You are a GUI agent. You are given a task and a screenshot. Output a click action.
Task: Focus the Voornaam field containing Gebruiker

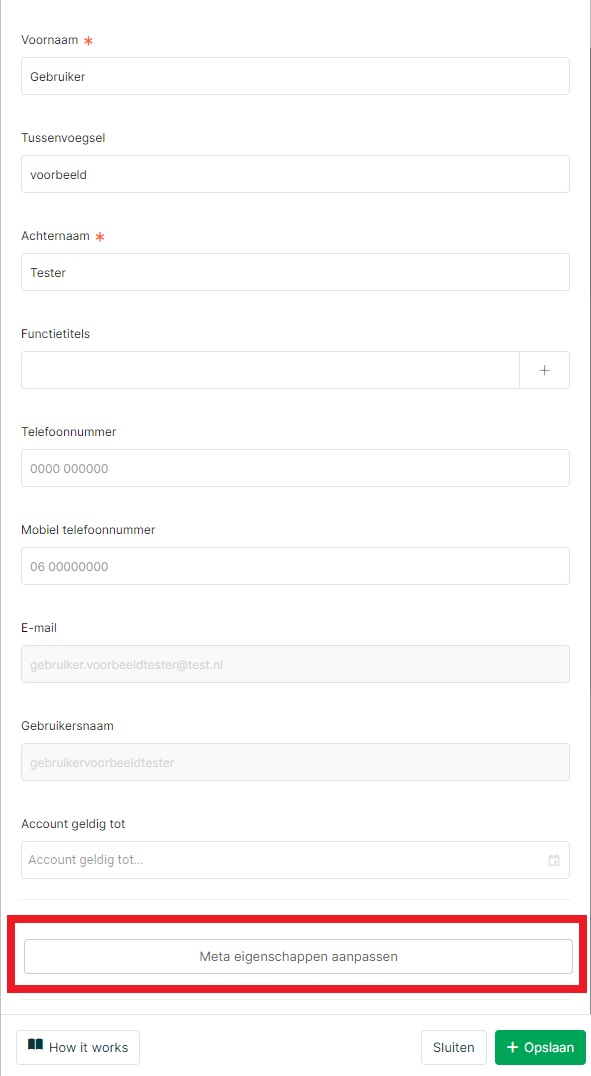(x=295, y=76)
